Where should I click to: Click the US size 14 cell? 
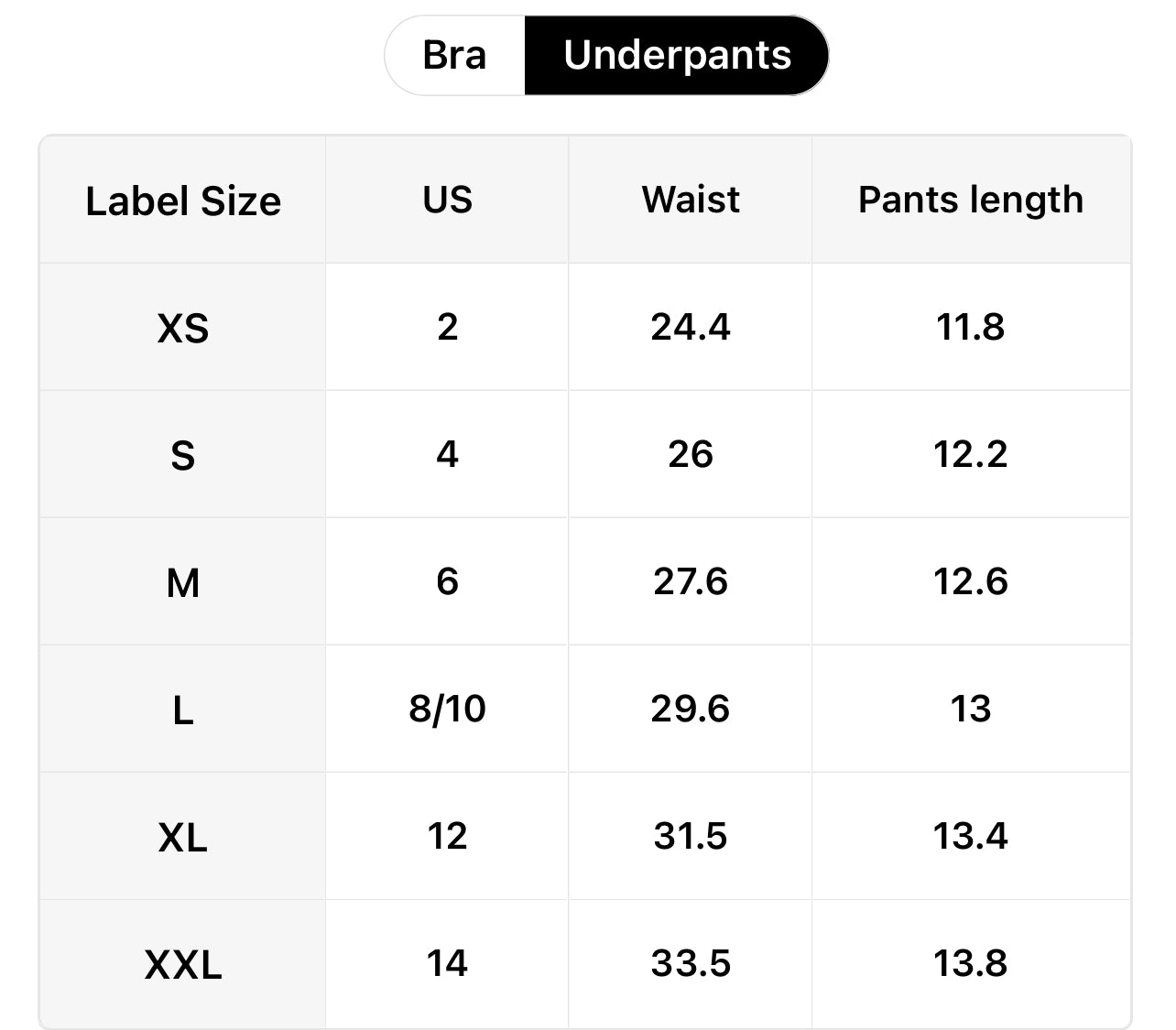coord(447,963)
